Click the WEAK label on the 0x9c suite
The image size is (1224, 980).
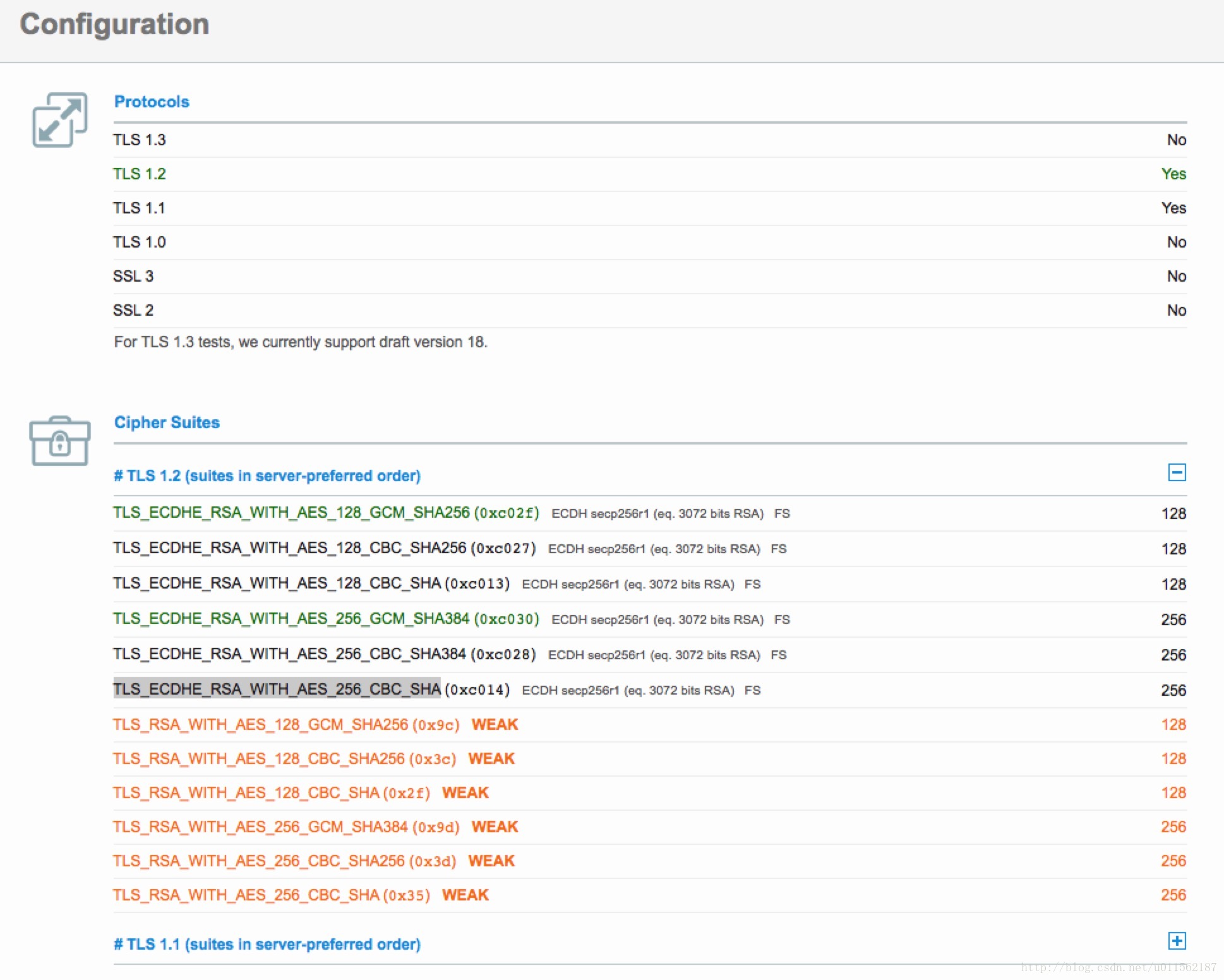point(495,725)
